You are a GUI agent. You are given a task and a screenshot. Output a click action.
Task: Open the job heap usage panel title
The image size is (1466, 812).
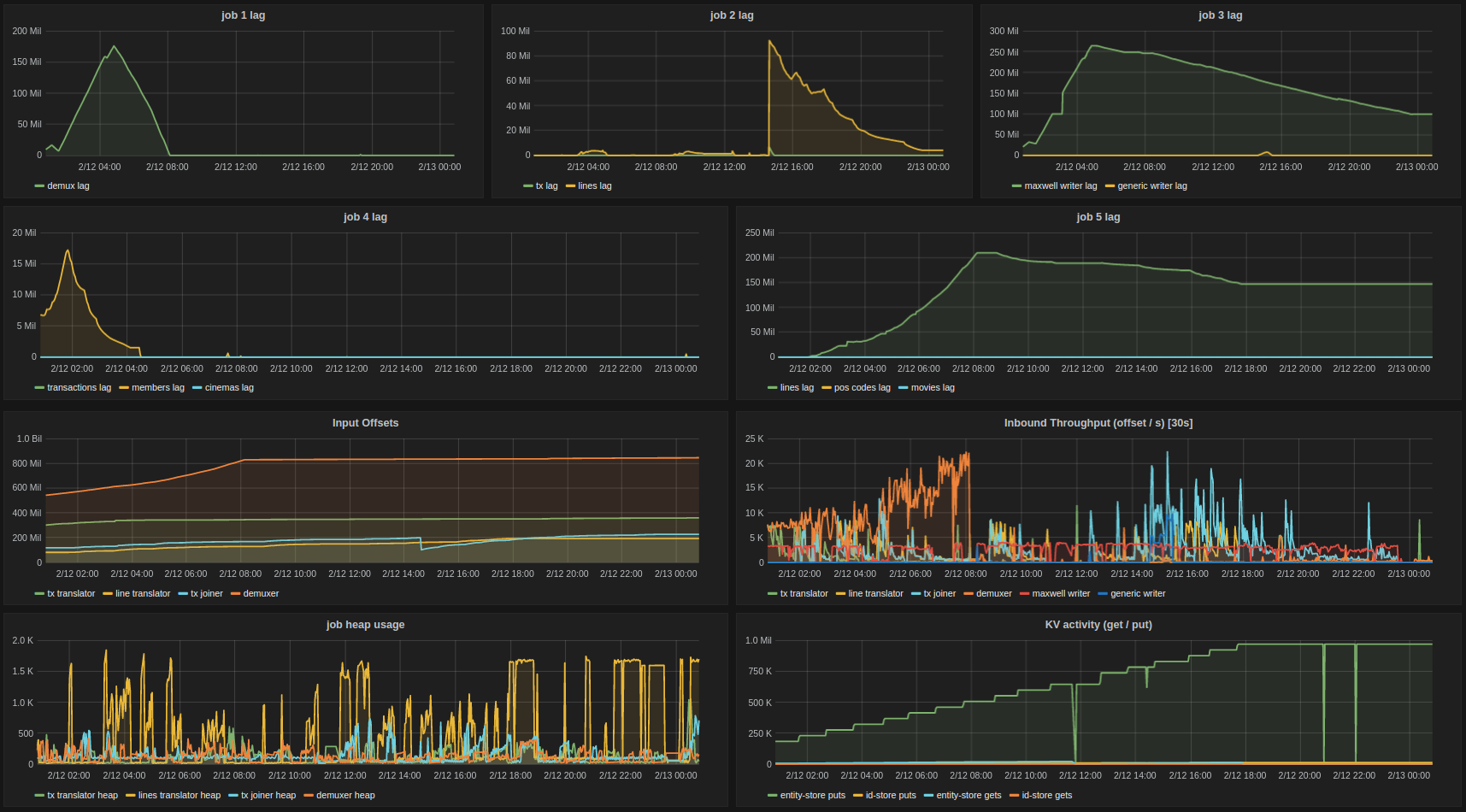click(x=365, y=625)
